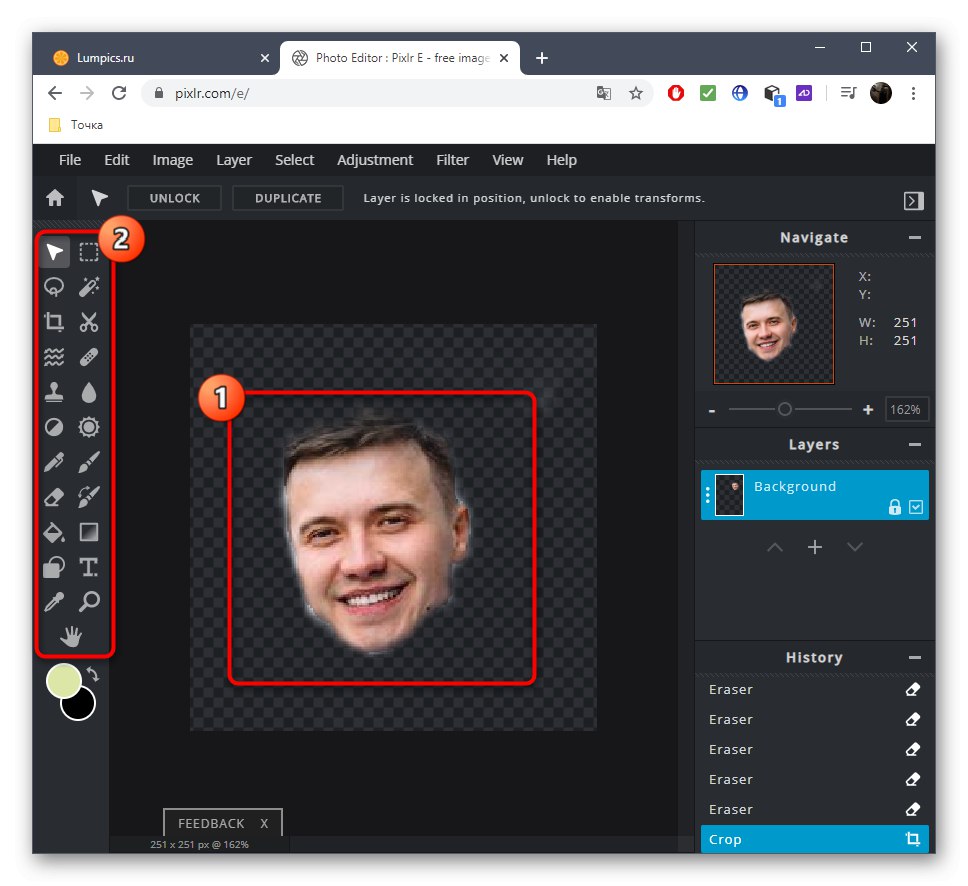Select the Arrange arrow tool in toolbox
This screenshot has height=886, width=968.
pyautogui.click(x=54, y=252)
